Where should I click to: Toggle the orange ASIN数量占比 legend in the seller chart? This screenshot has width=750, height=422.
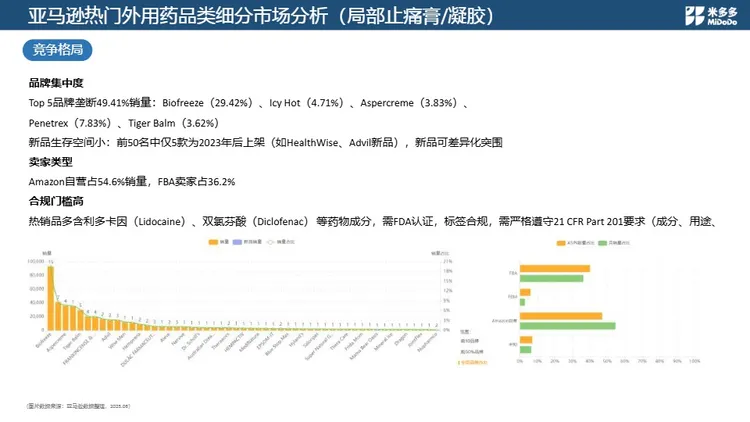[x=575, y=243]
